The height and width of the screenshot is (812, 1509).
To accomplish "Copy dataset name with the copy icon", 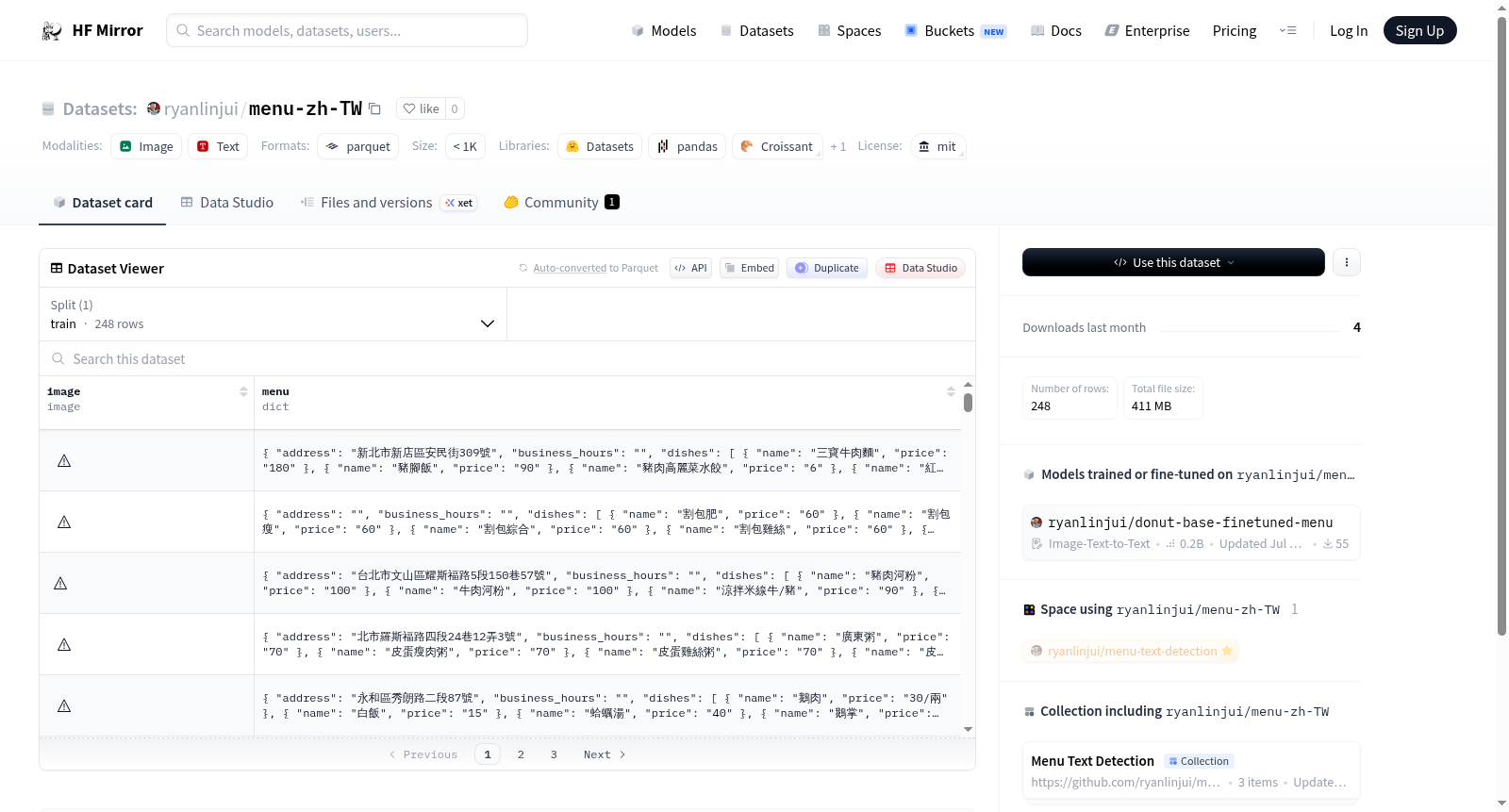I will click(x=374, y=108).
